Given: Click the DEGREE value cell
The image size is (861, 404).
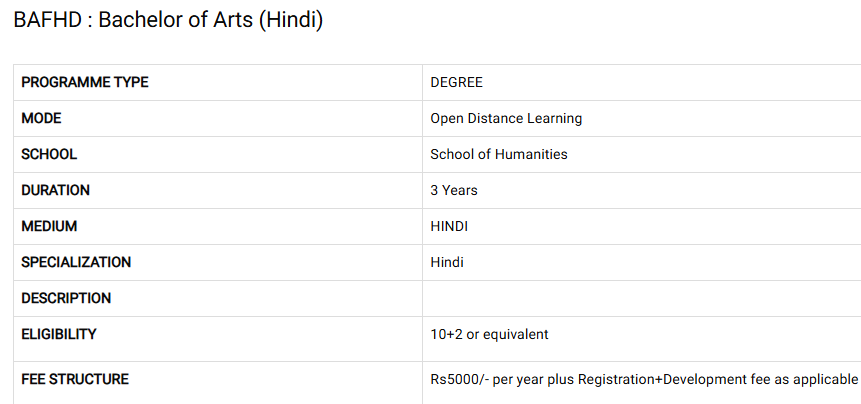Looking at the screenshot, I should (x=456, y=82).
